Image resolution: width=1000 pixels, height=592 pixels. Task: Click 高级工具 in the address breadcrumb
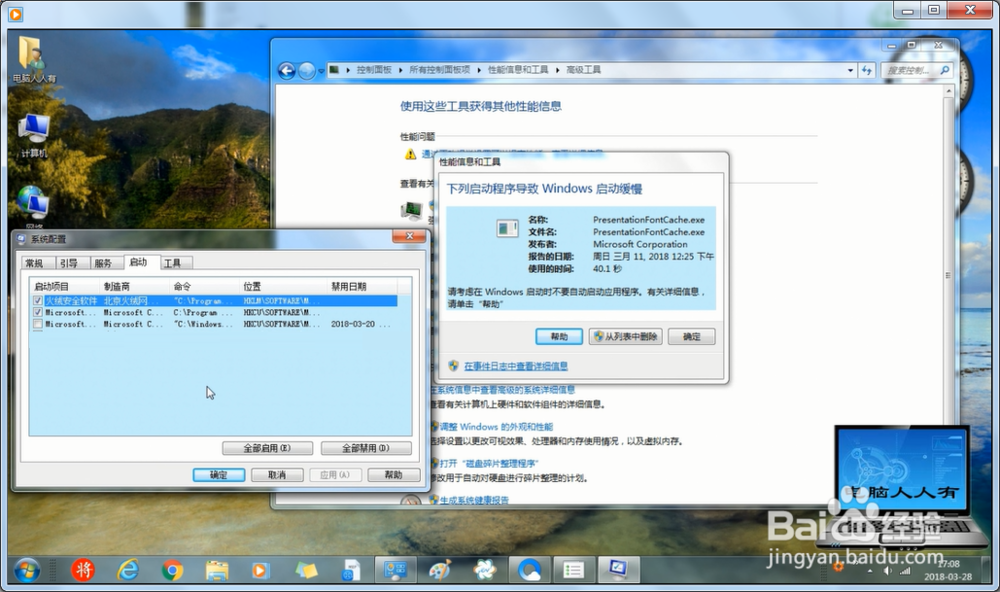point(584,70)
